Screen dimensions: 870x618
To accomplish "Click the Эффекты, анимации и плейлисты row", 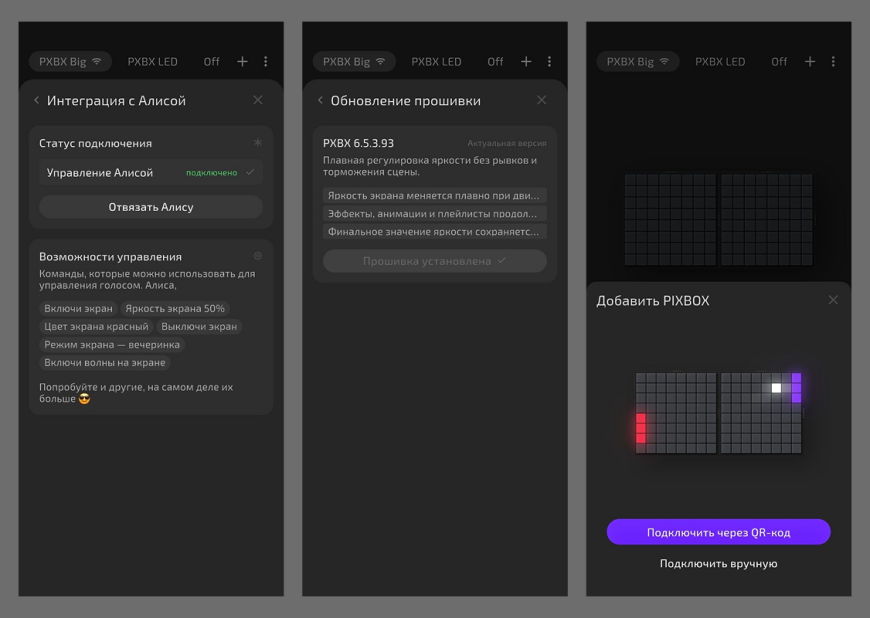I will [x=434, y=213].
